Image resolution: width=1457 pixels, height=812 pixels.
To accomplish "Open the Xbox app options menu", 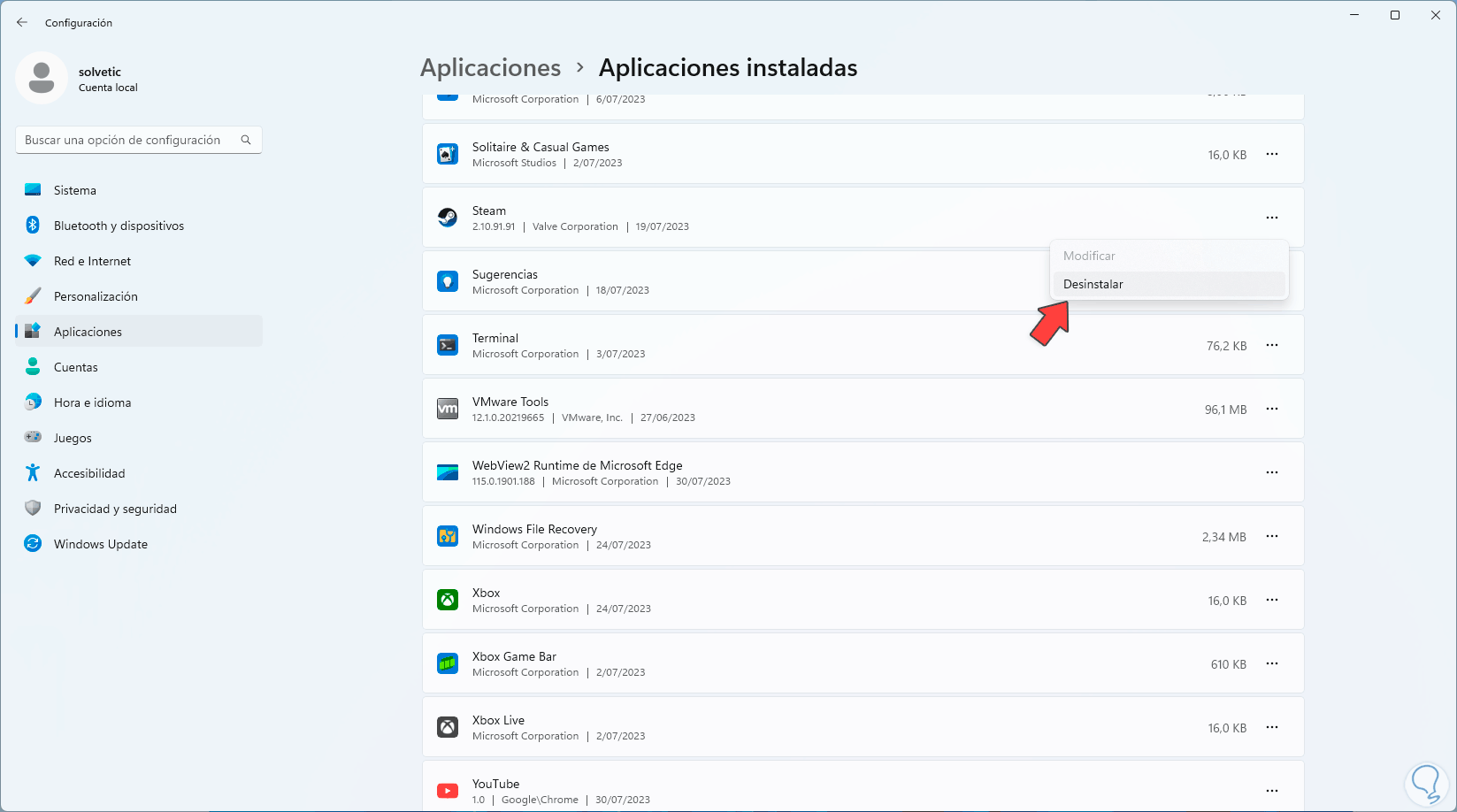I will 1272,600.
